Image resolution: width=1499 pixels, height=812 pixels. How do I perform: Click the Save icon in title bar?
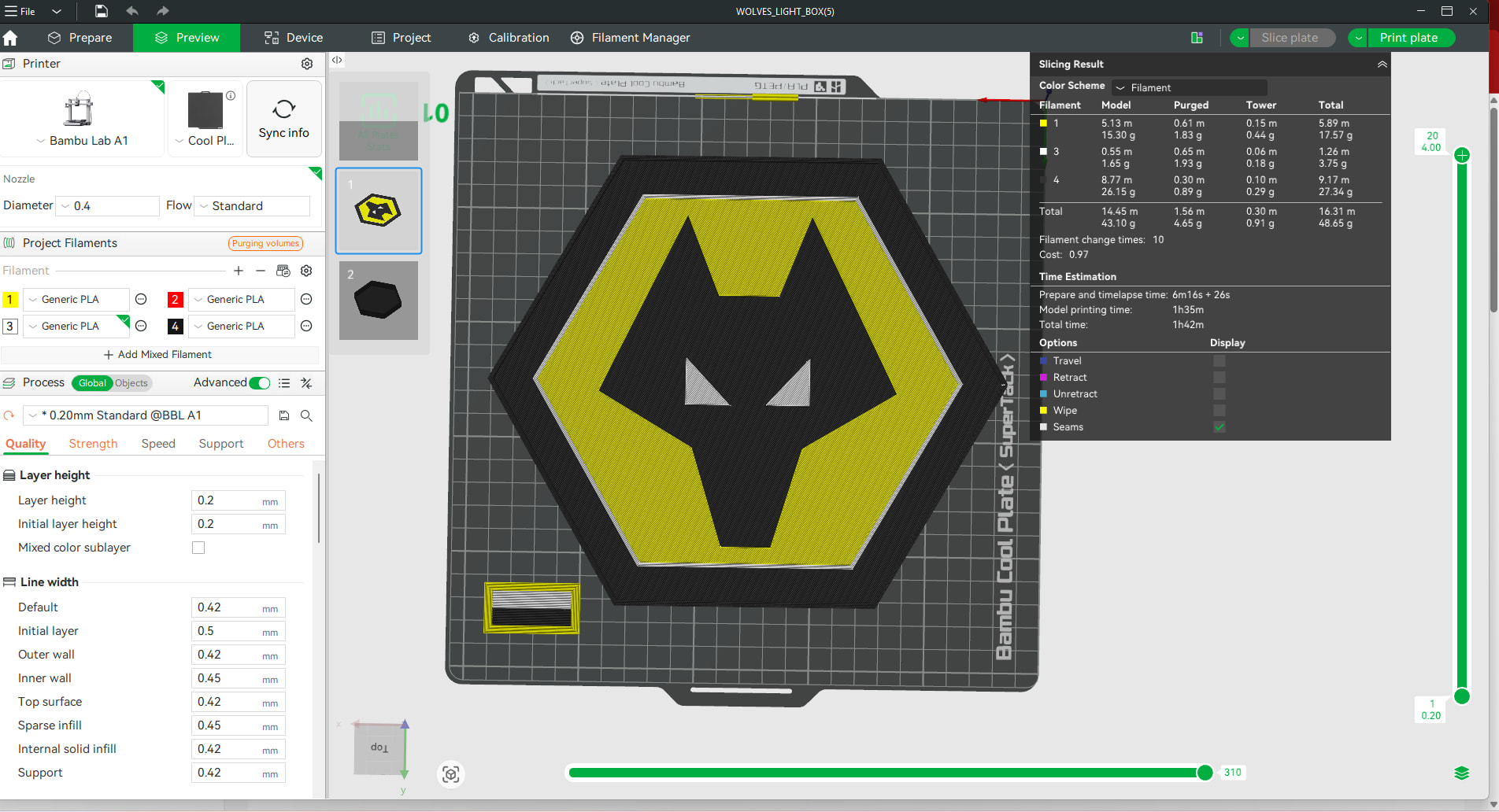pyautogui.click(x=102, y=11)
